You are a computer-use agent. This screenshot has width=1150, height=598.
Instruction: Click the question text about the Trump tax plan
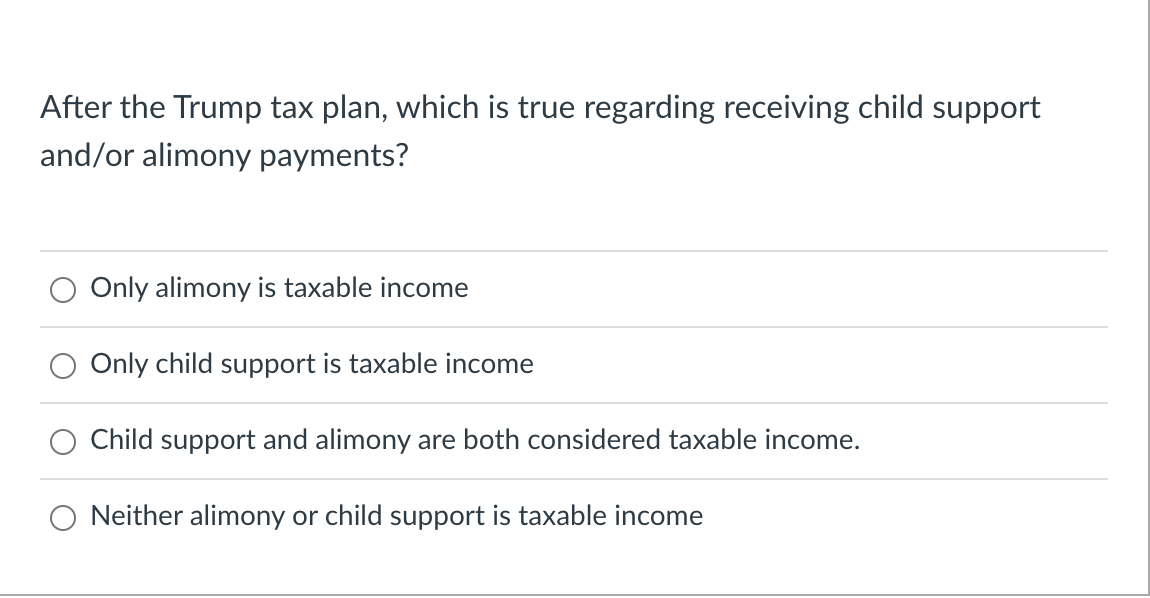point(540,130)
